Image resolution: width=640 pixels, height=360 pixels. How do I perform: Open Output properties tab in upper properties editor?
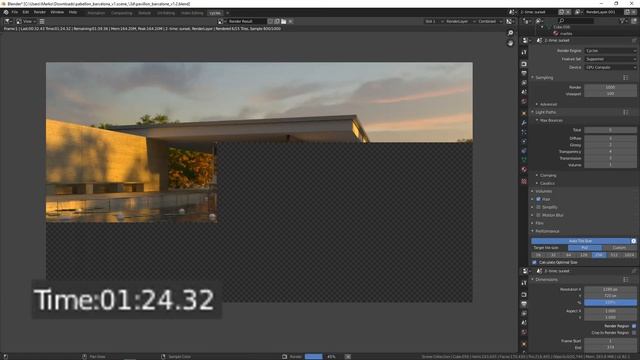(x=524, y=73)
